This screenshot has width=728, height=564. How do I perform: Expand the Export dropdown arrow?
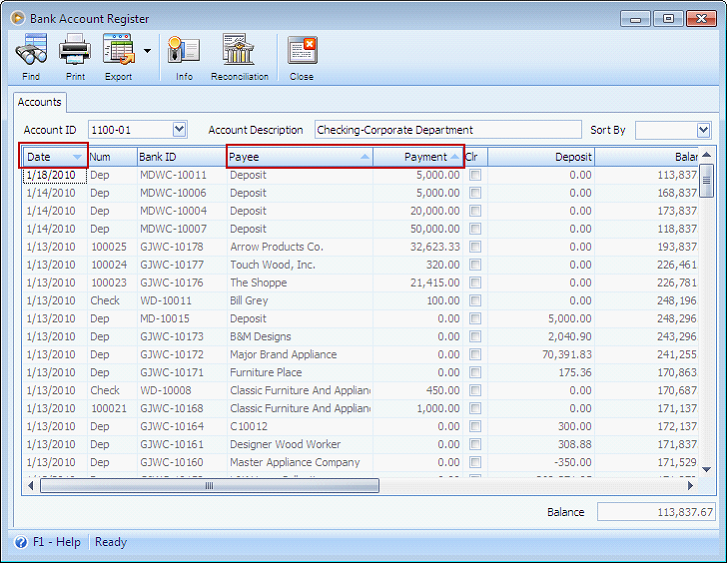click(x=147, y=50)
